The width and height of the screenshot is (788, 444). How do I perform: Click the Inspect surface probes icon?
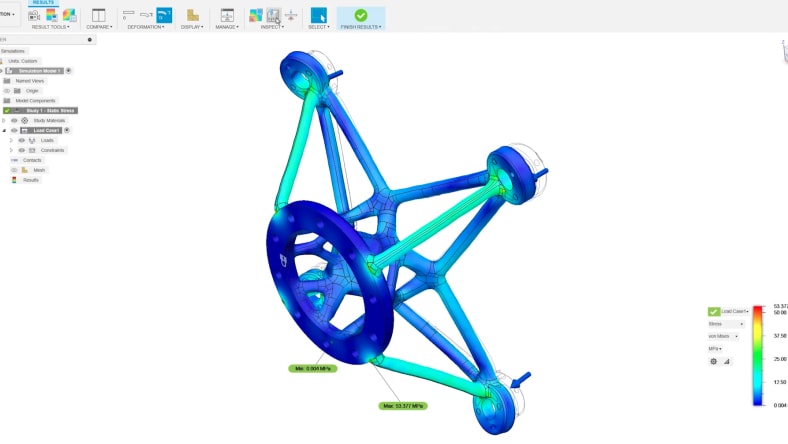(256, 16)
